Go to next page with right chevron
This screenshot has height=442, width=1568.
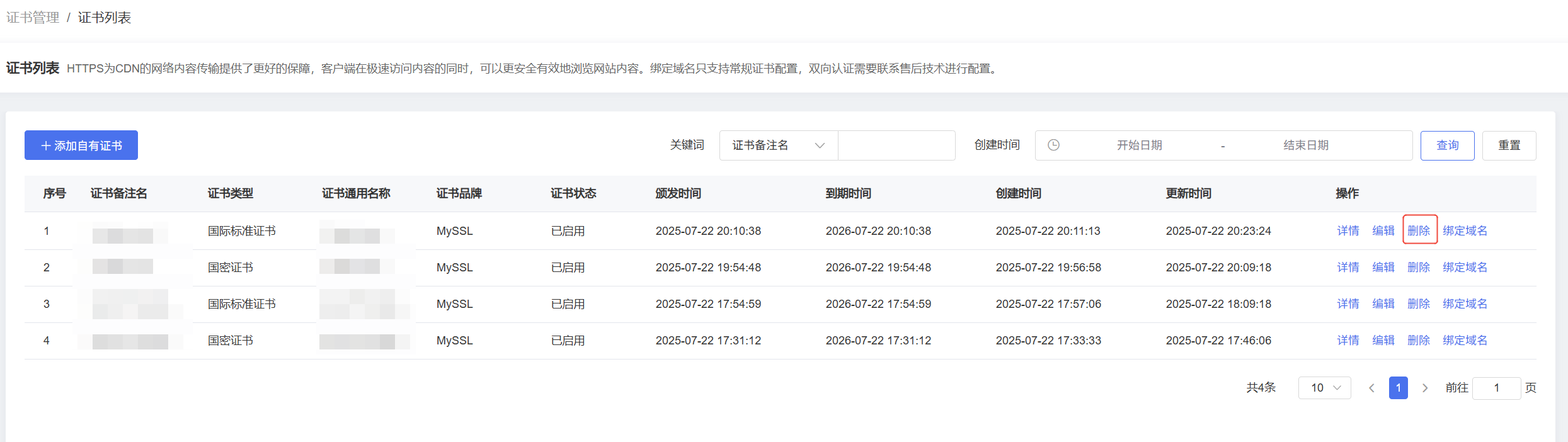(1425, 388)
